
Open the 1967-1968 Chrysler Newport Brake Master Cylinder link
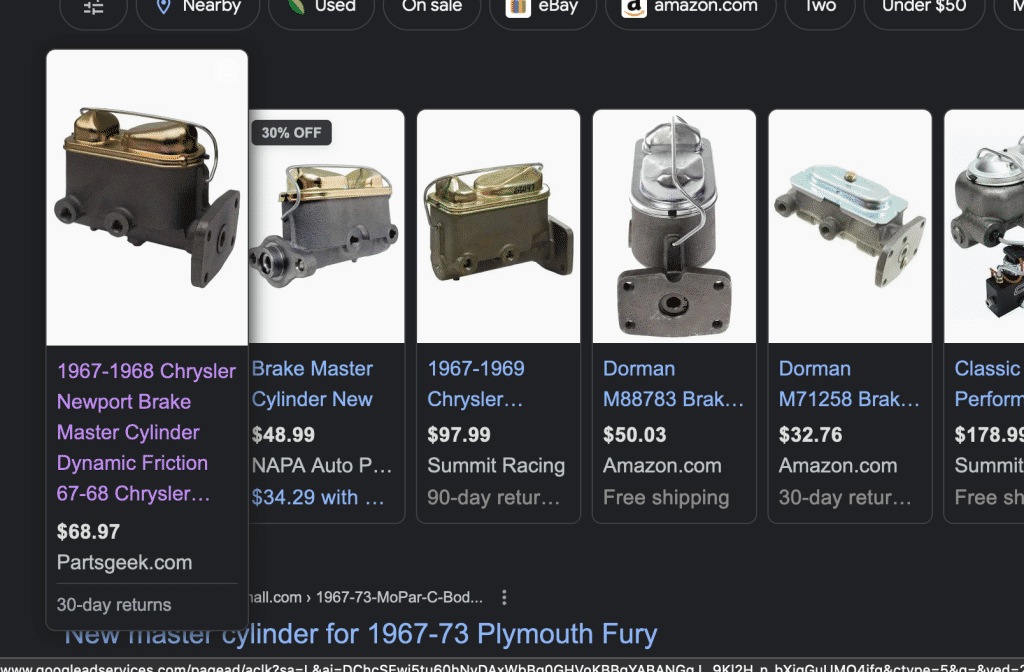point(146,432)
